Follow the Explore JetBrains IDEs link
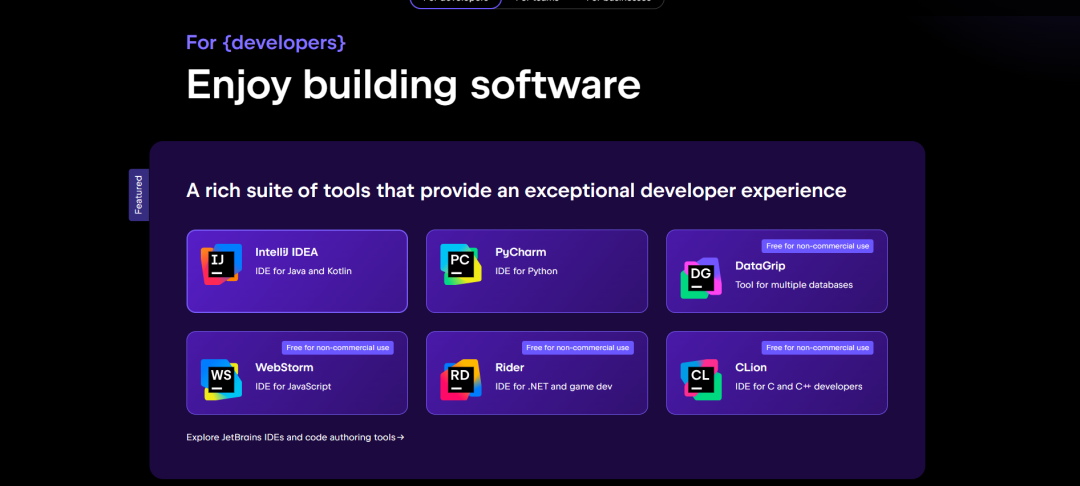 pos(295,437)
